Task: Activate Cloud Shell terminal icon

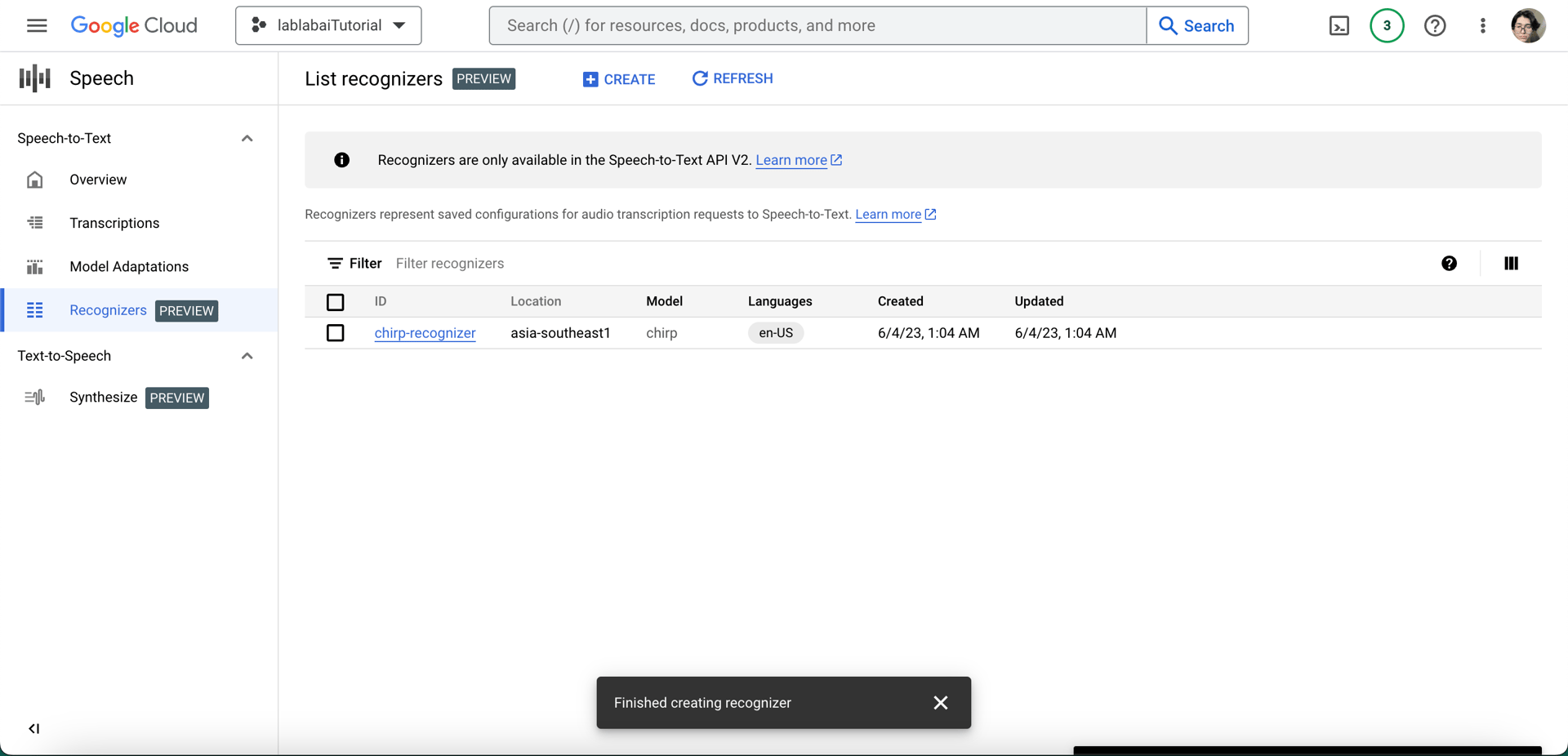Action: (x=1339, y=26)
